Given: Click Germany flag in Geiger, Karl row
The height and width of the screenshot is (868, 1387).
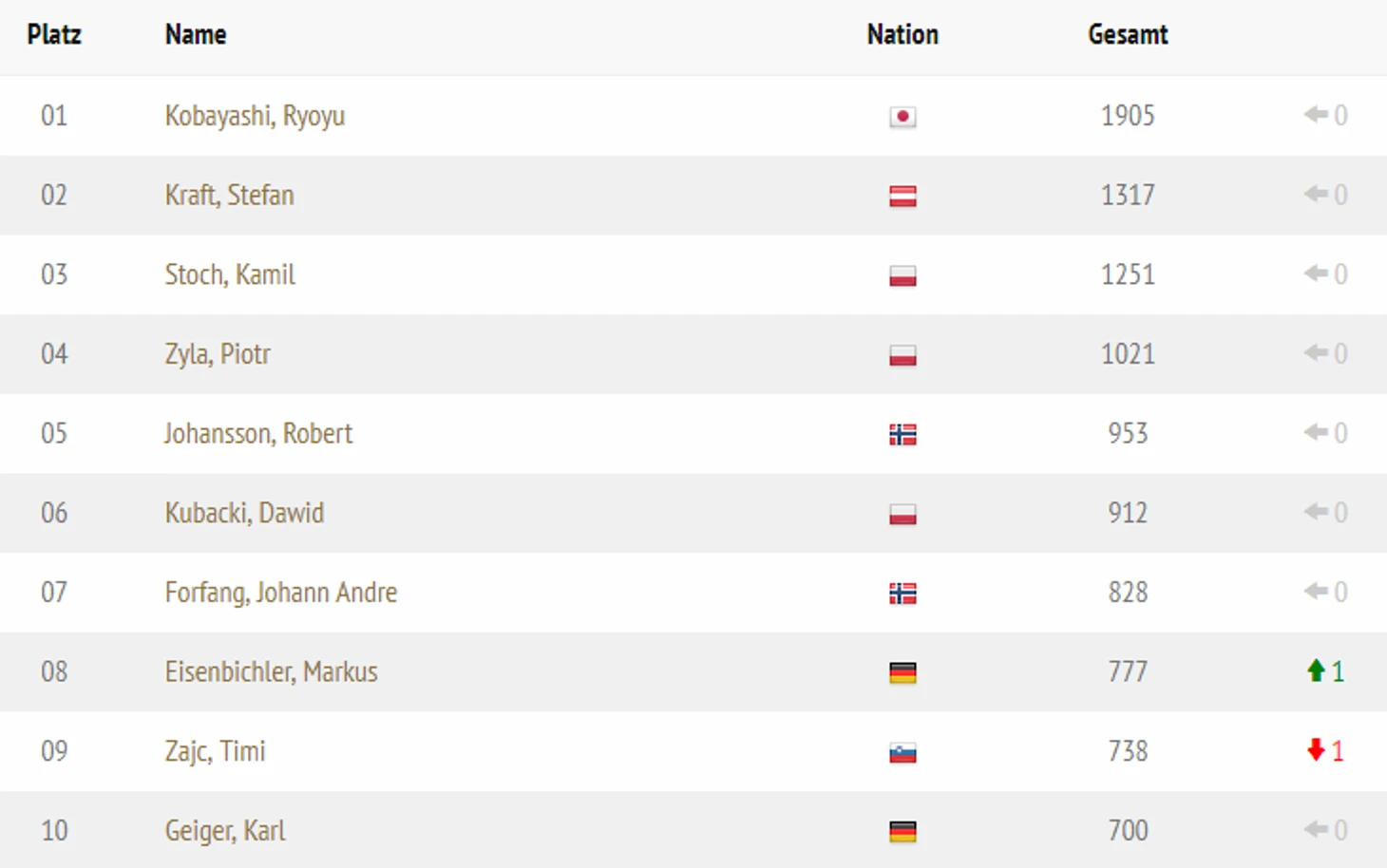Looking at the screenshot, I should point(902,832).
